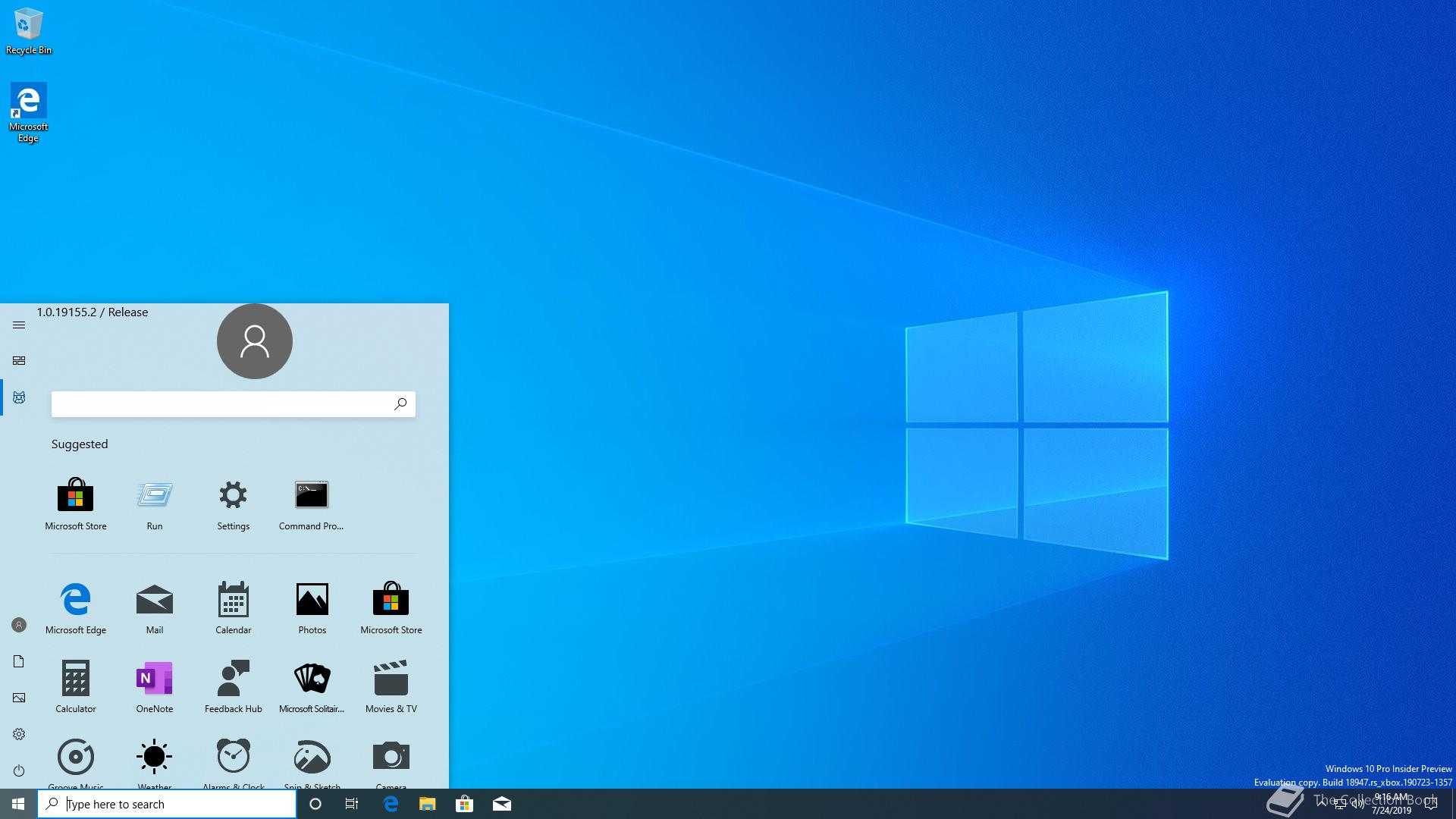Open the Action Center notifications icon
Screen dimensions: 1456x819
click(x=1431, y=804)
